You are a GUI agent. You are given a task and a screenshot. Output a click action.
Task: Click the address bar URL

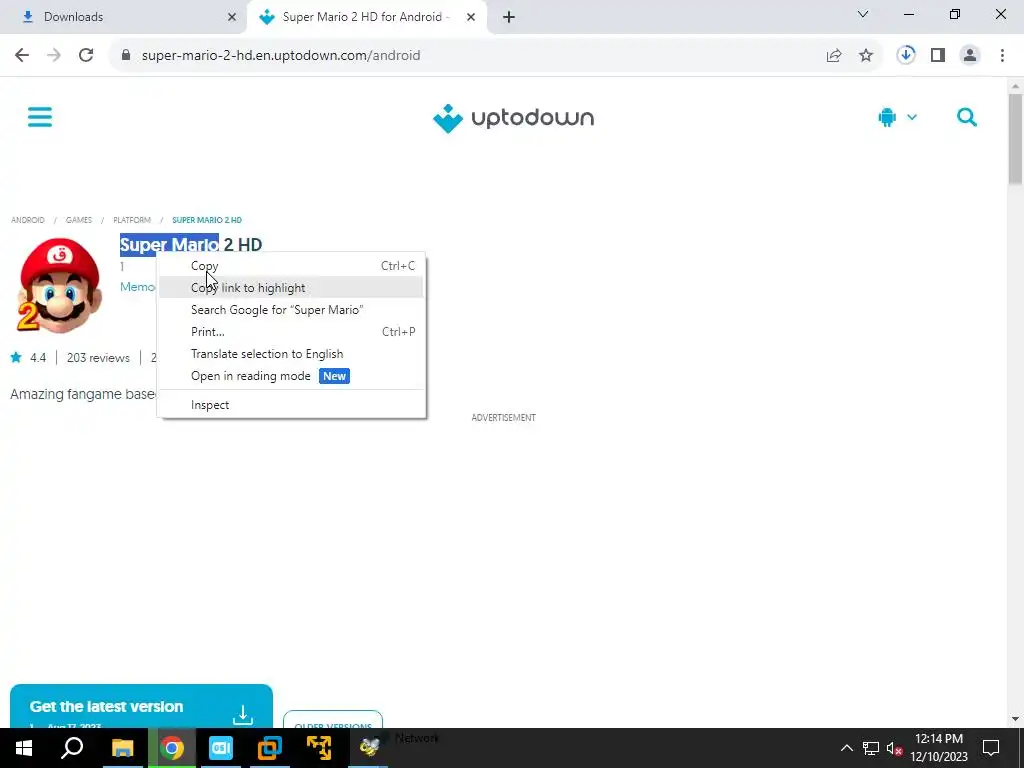(281, 56)
